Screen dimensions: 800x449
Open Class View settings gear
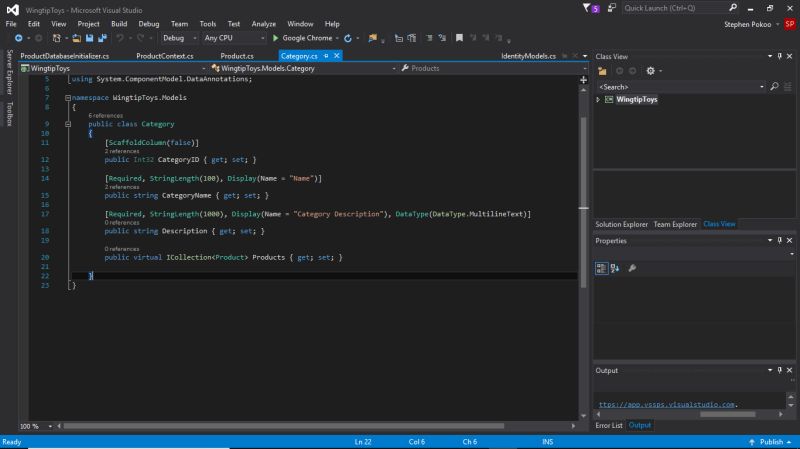click(651, 71)
